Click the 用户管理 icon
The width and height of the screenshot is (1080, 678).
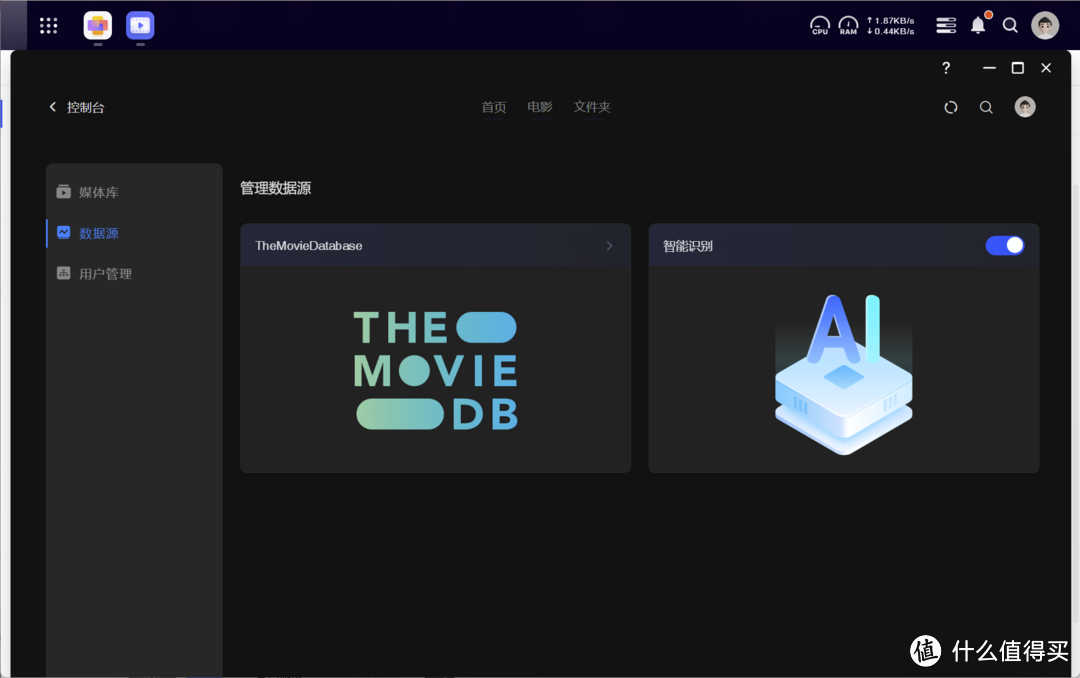tap(63, 273)
